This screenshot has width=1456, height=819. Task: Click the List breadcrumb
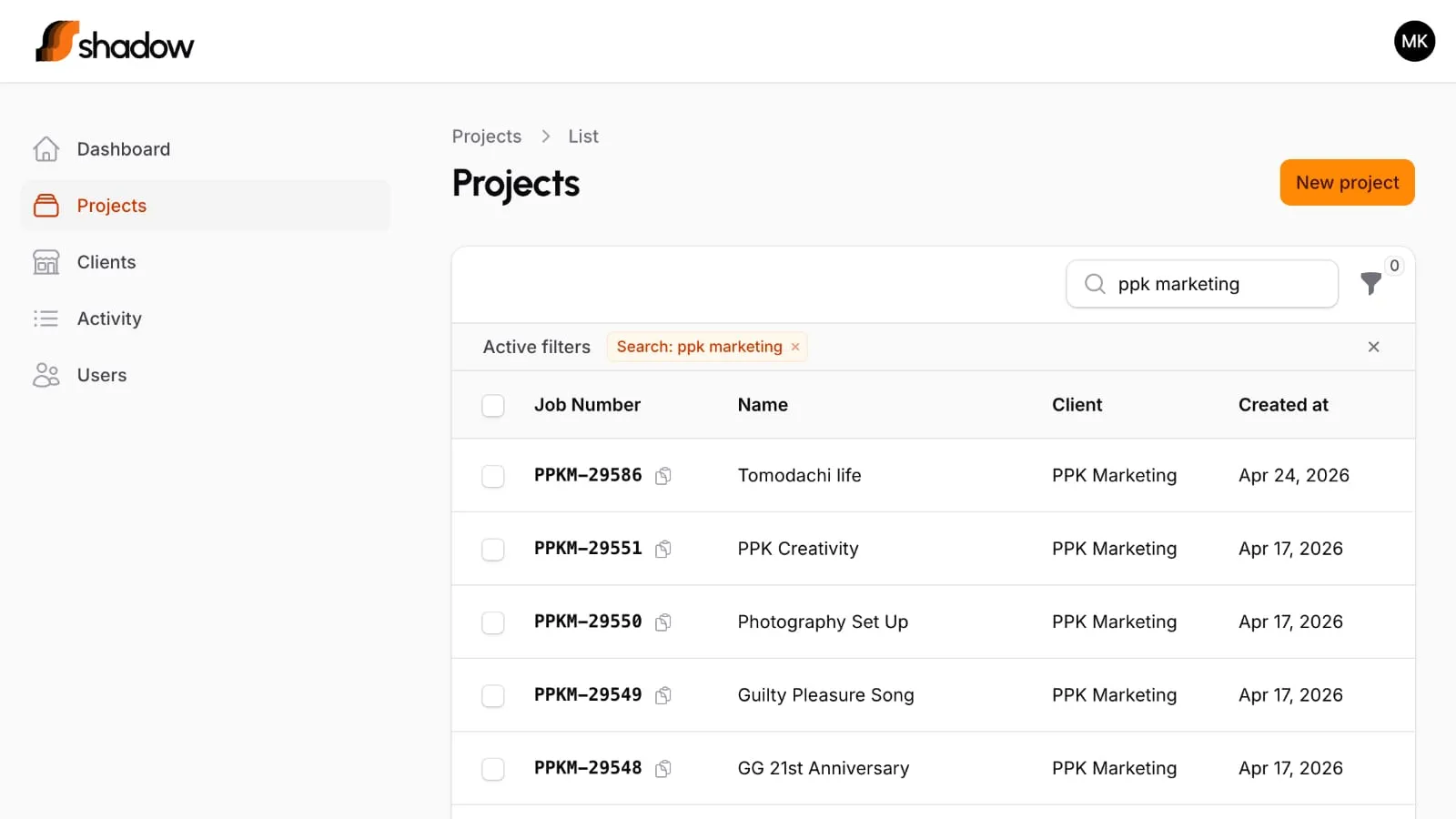pyautogui.click(x=583, y=136)
